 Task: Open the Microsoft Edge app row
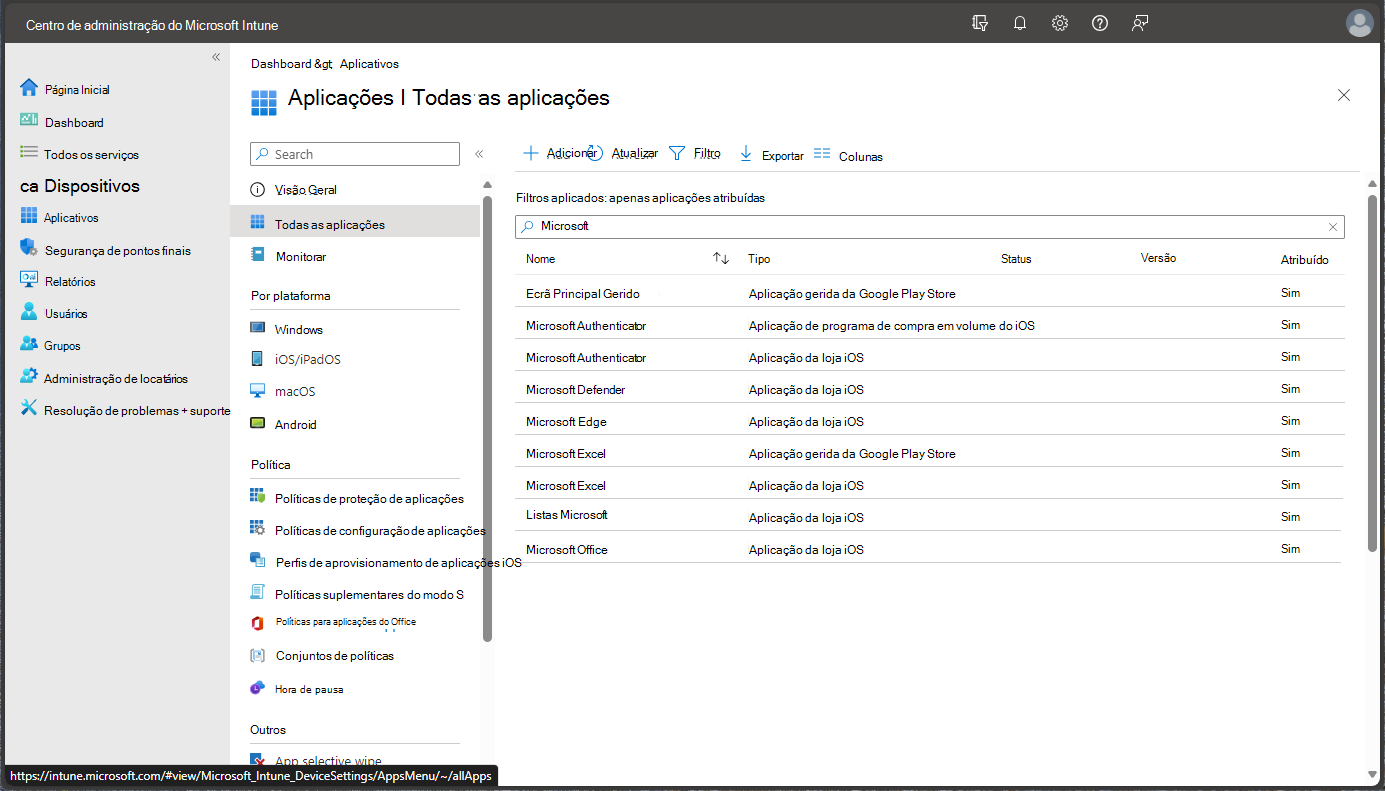(x=930, y=421)
